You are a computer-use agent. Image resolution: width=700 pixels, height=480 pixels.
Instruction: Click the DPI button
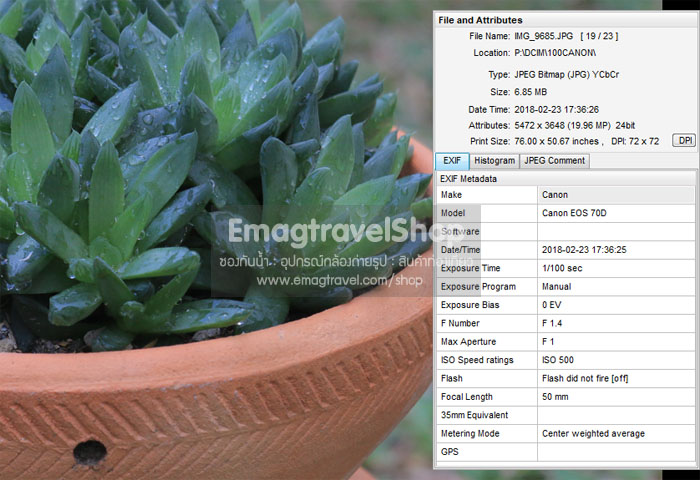684,141
